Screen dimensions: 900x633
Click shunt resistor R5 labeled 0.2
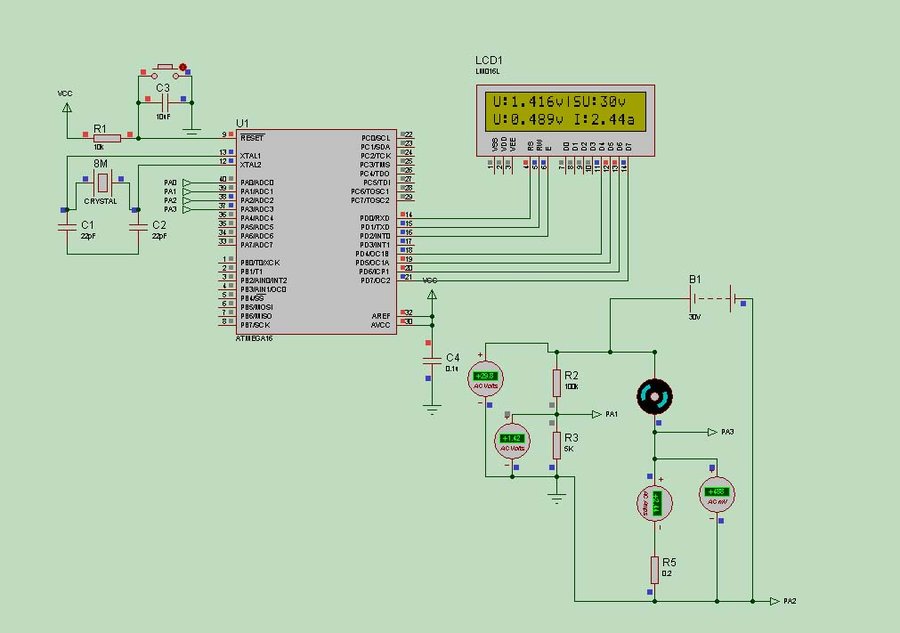[655, 569]
